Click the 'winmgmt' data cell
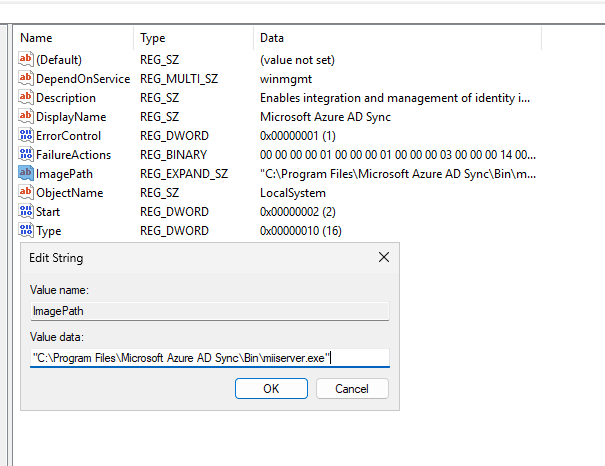Viewport: 605px width, 466px height. point(286,79)
